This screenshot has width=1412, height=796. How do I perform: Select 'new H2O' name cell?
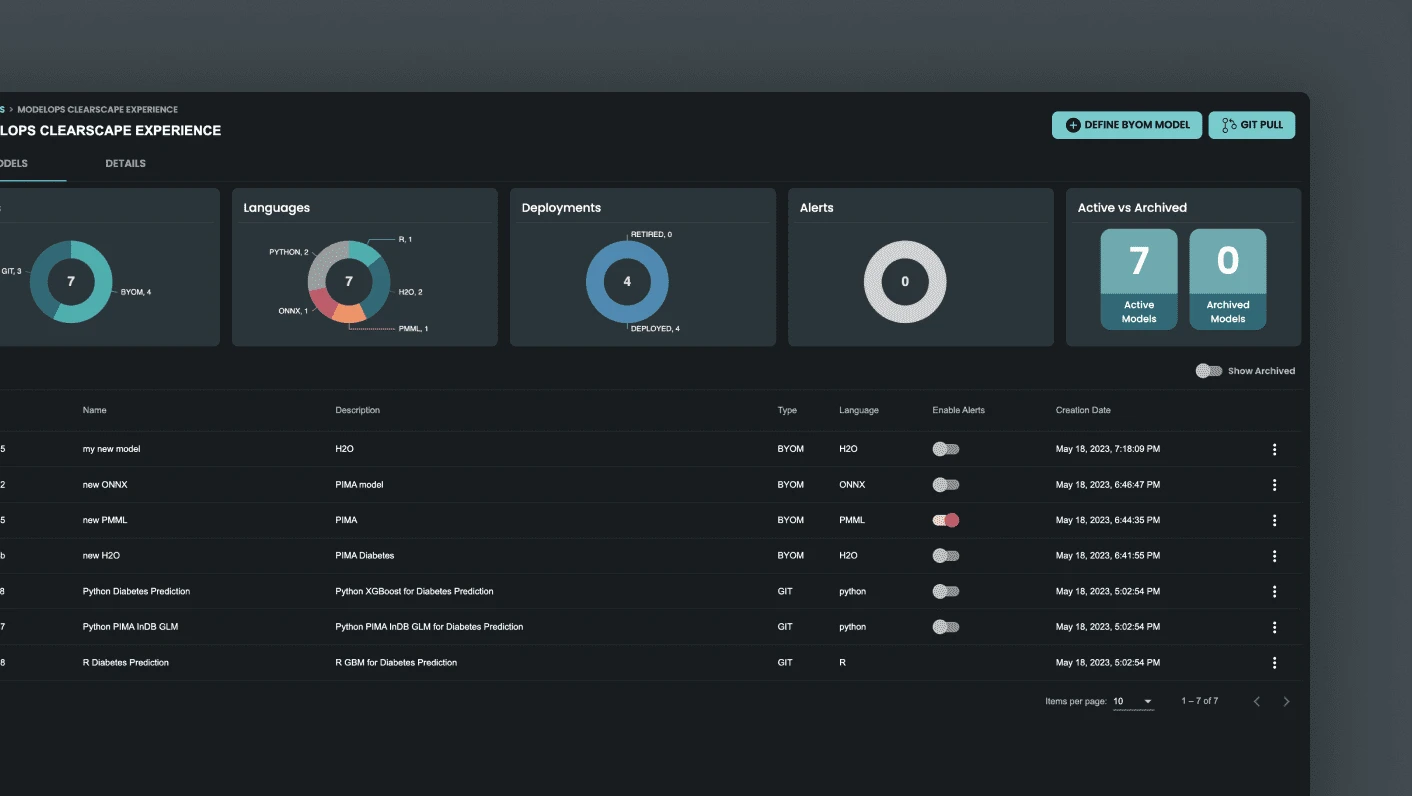101,556
